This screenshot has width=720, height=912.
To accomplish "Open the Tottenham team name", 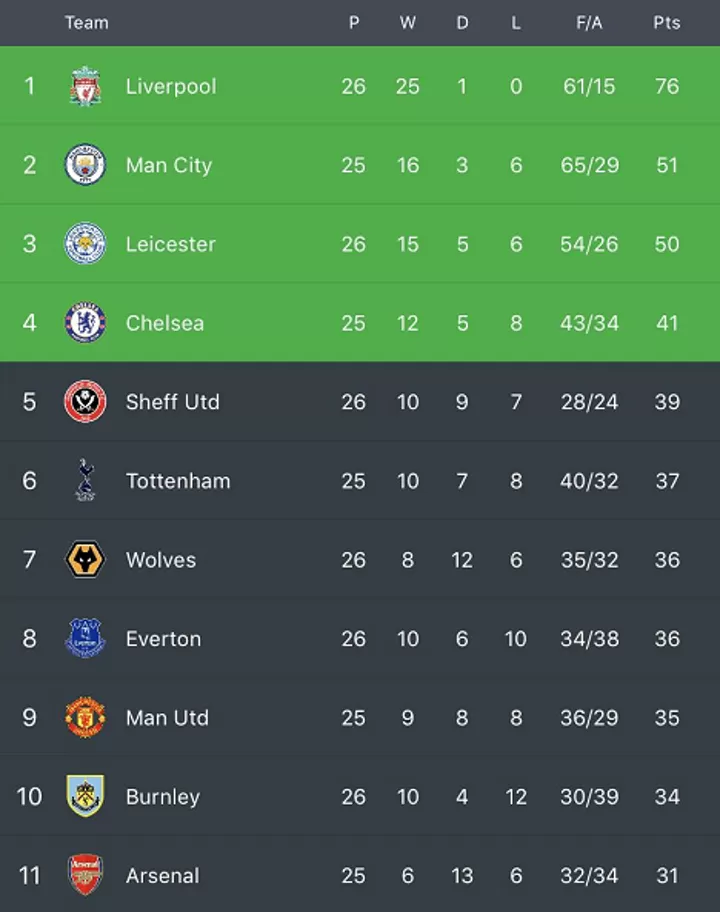I will [x=178, y=481].
